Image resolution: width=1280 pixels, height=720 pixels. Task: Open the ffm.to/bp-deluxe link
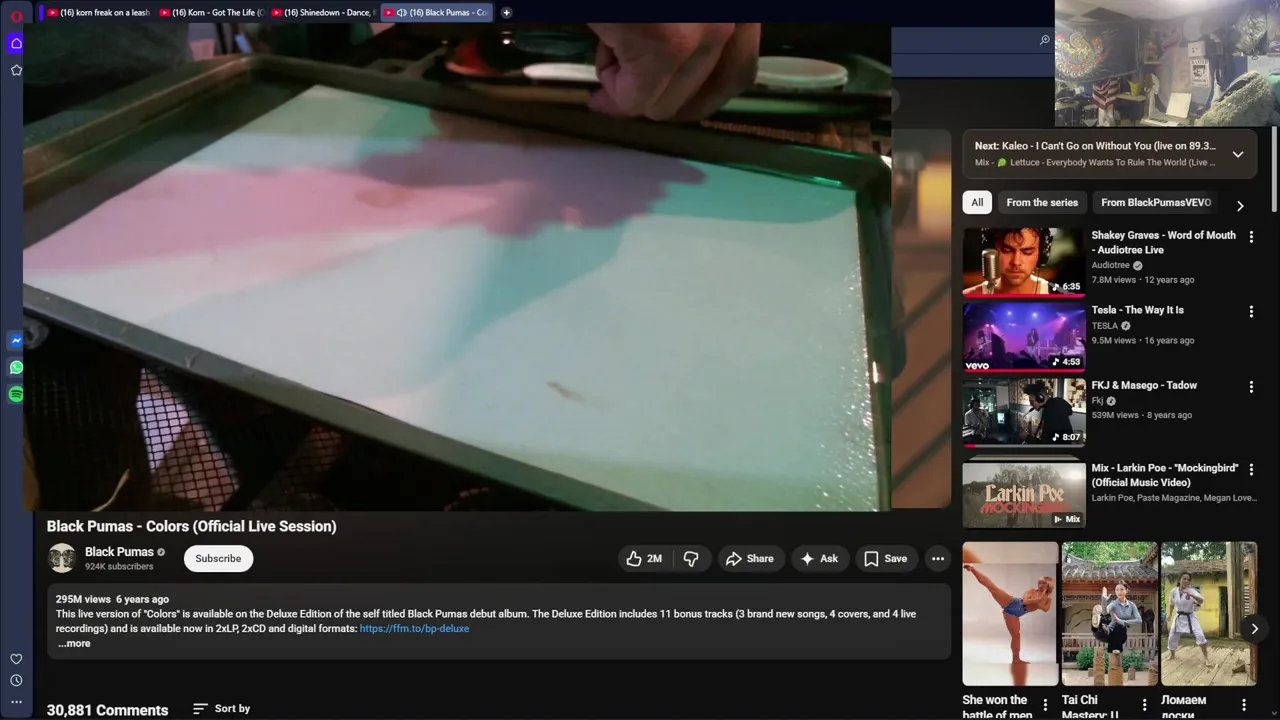coord(414,629)
